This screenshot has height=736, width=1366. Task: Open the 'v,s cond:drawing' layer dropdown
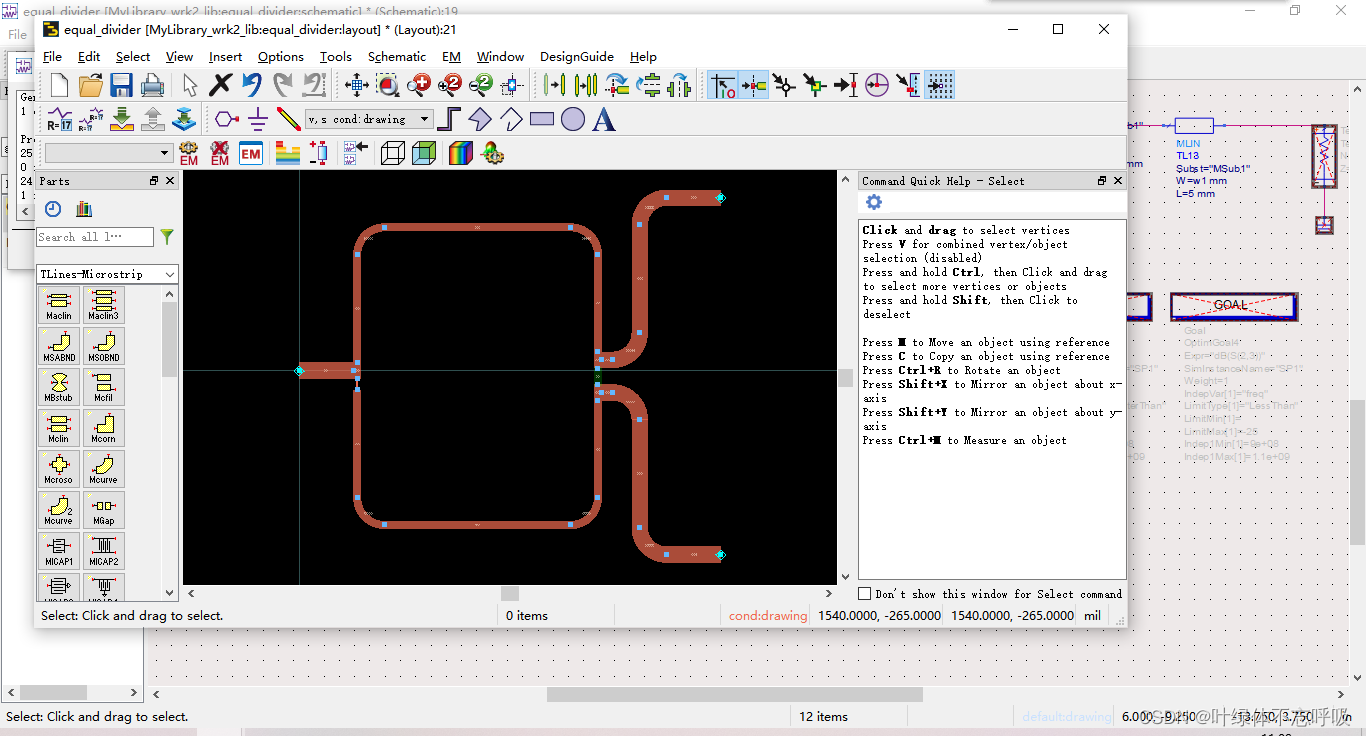[369, 119]
